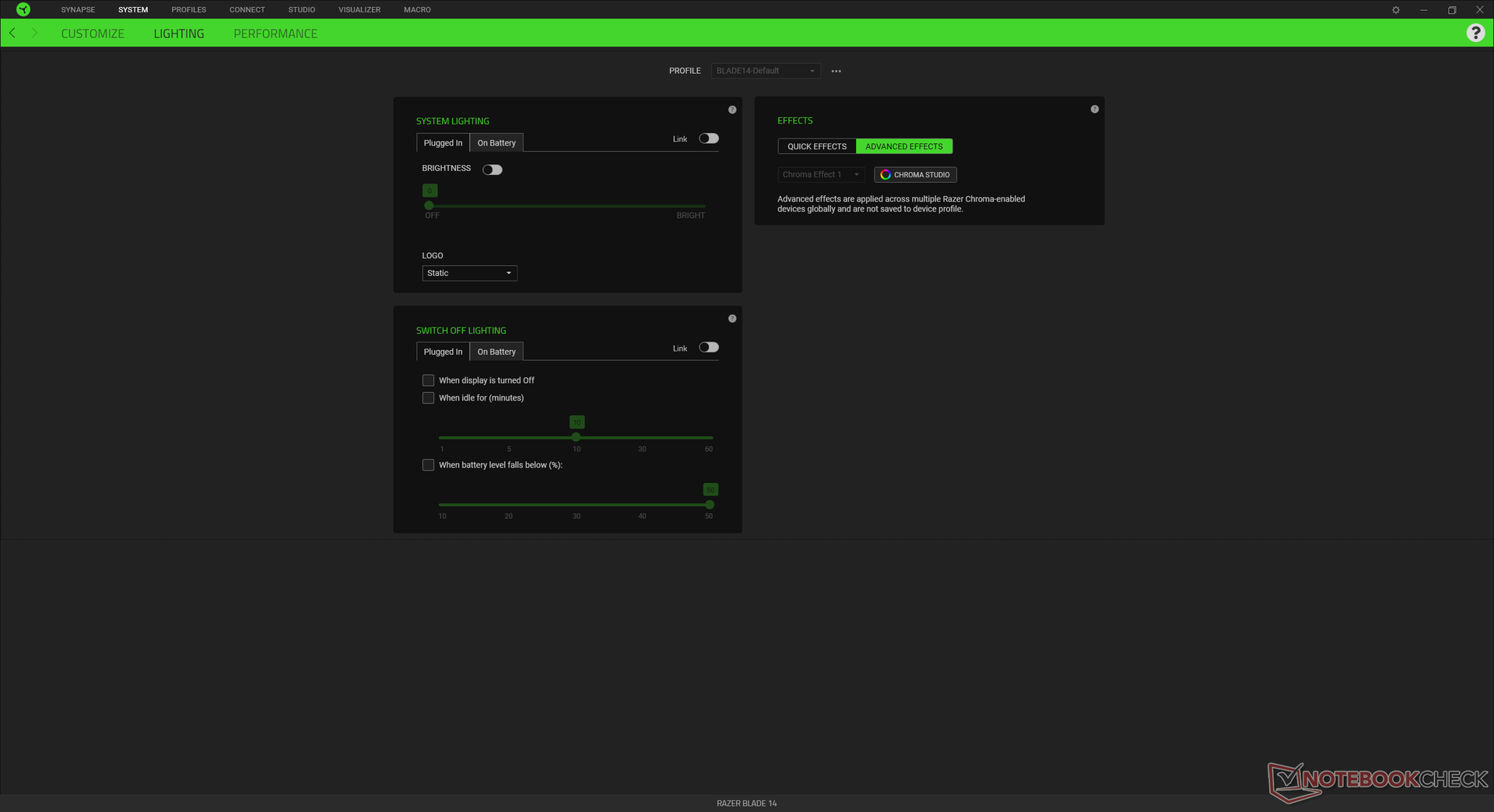
Task: Click the Razer Blade 14 device label
Action: (747, 803)
